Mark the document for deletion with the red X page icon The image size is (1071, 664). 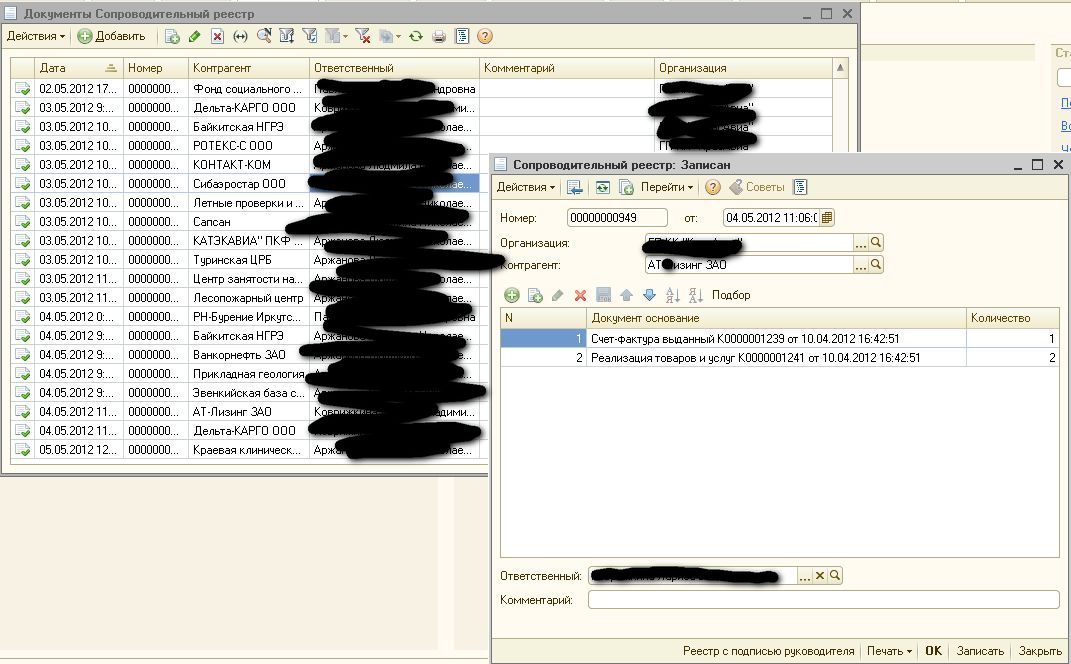217,37
